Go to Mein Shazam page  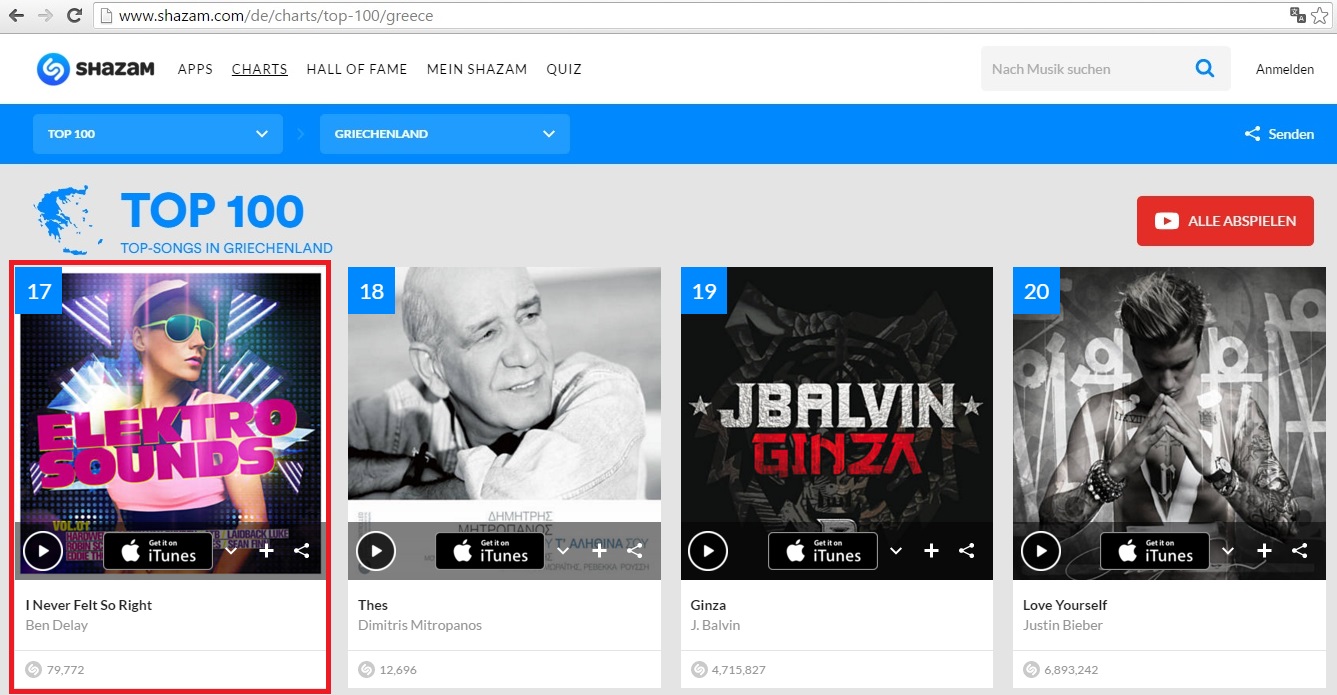[476, 69]
